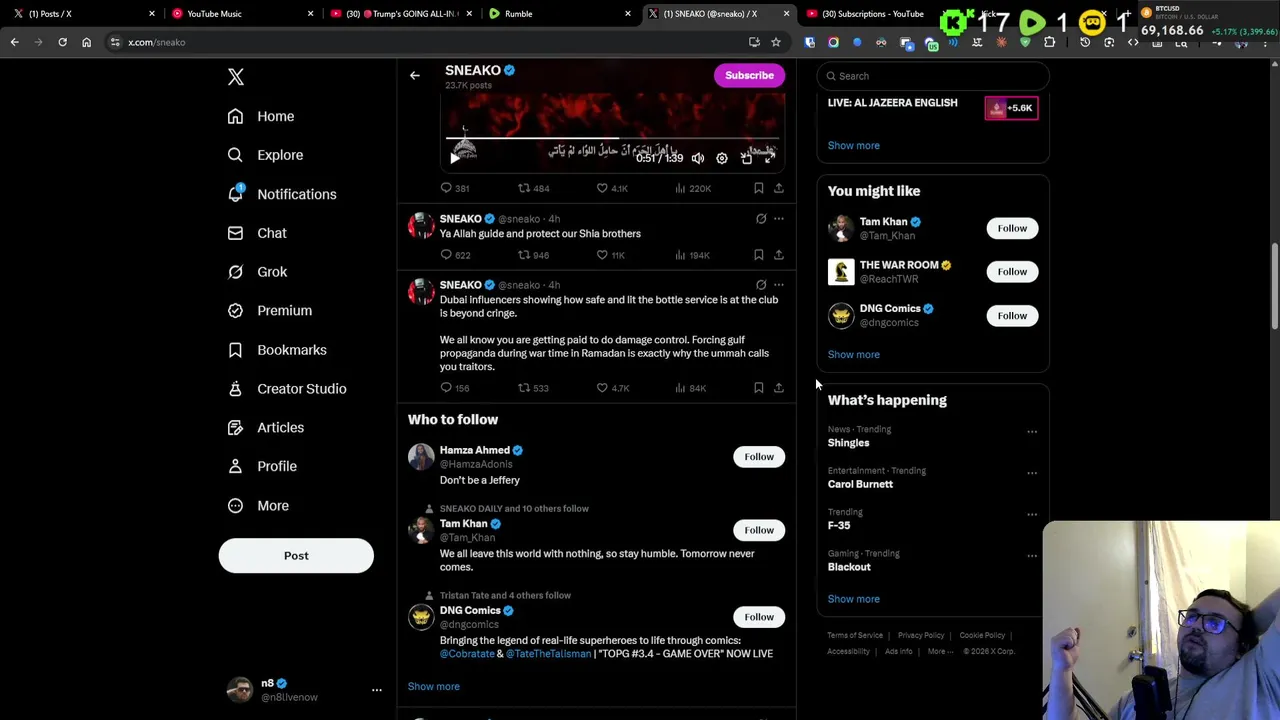Follow DNG Comics in Who to follow

click(x=759, y=617)
